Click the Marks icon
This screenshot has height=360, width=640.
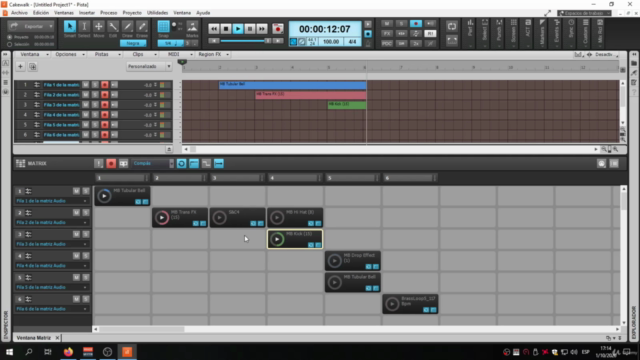(x=192, y=27)
